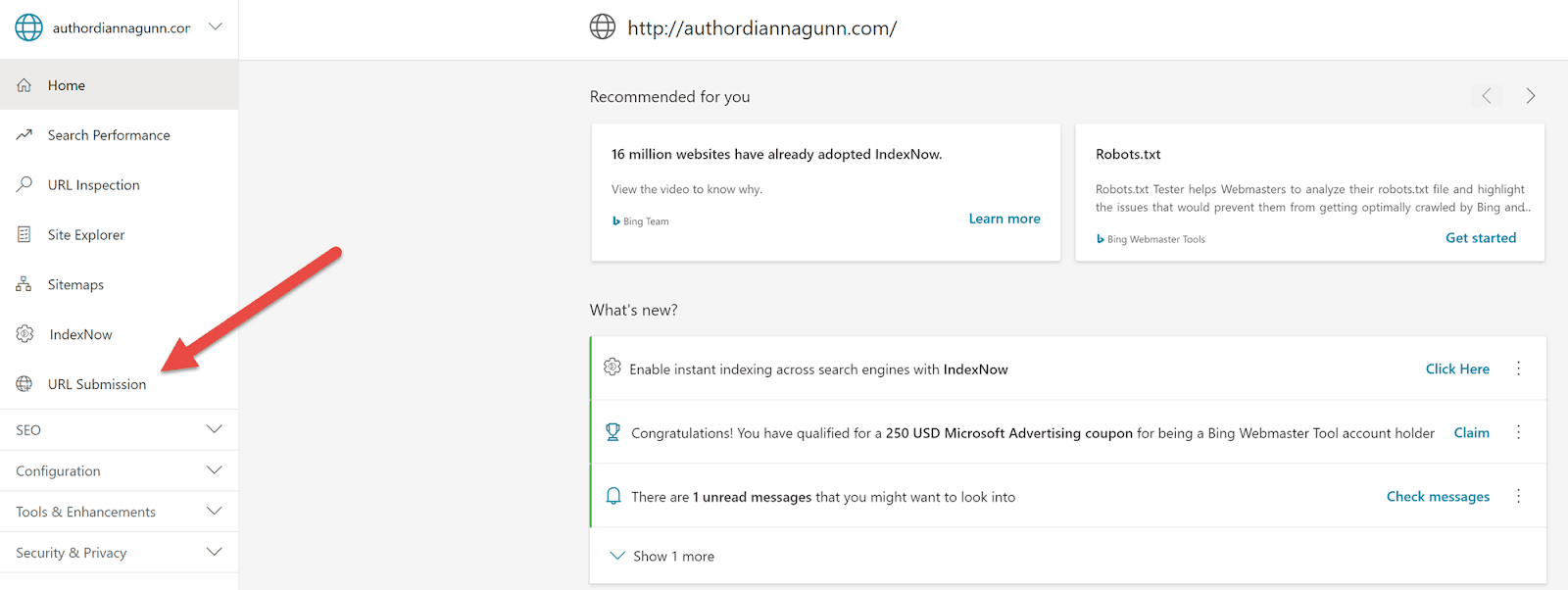
Task: Go to next recommended card
Action: (1530, 96)
